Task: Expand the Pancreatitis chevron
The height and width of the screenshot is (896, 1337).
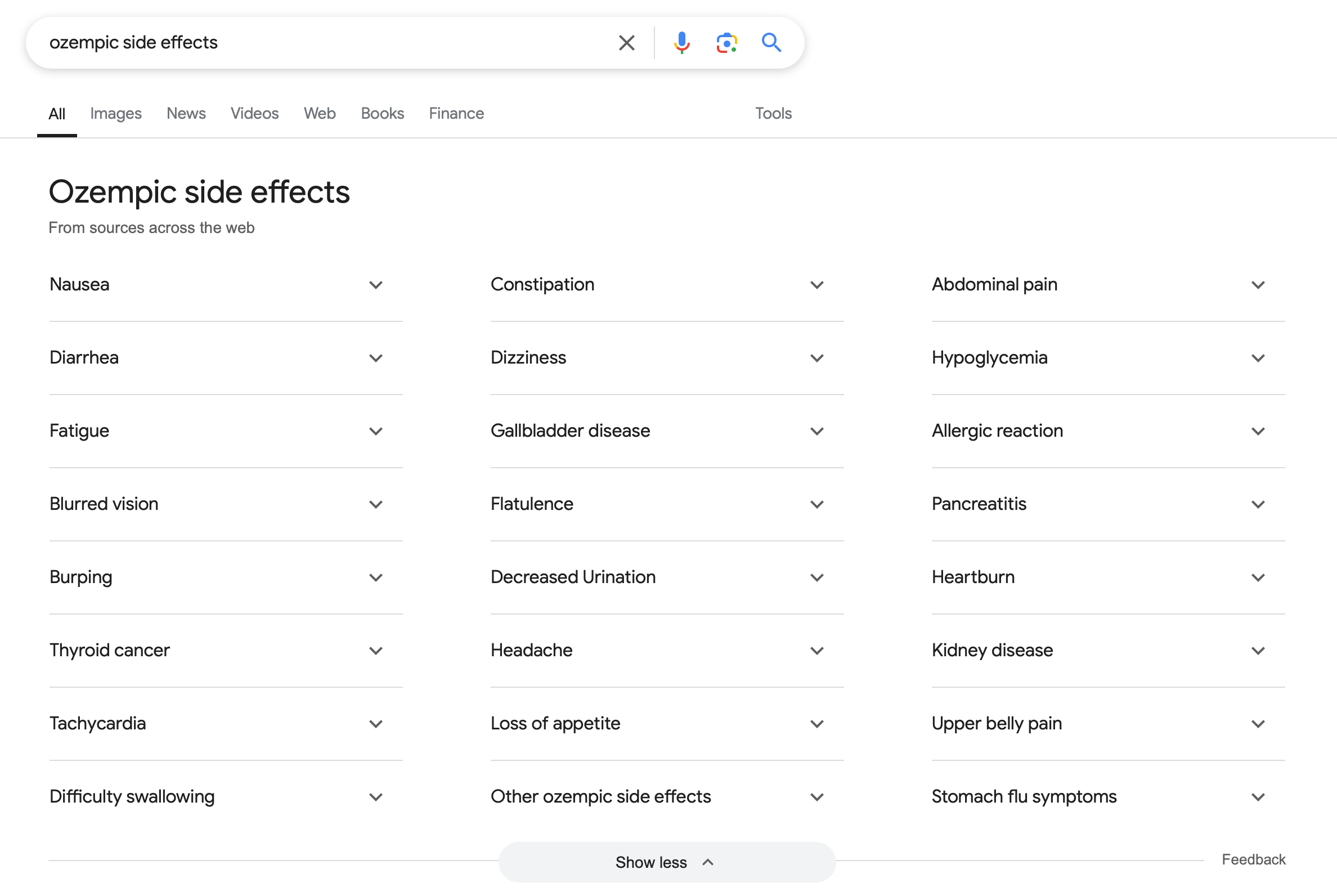Action: pos(1258,505)
